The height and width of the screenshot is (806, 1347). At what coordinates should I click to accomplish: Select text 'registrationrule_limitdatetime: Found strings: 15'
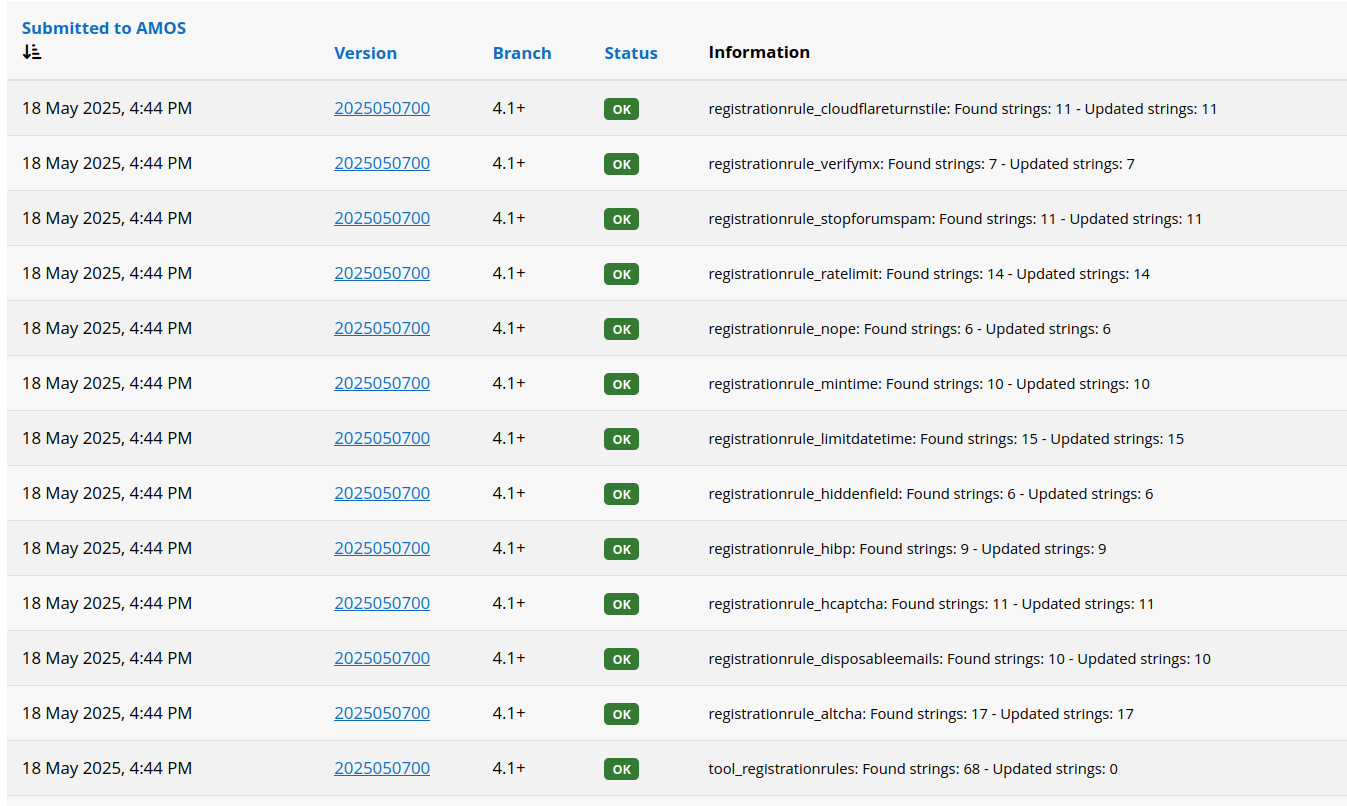pyautogui.click(x=873, y=439)
